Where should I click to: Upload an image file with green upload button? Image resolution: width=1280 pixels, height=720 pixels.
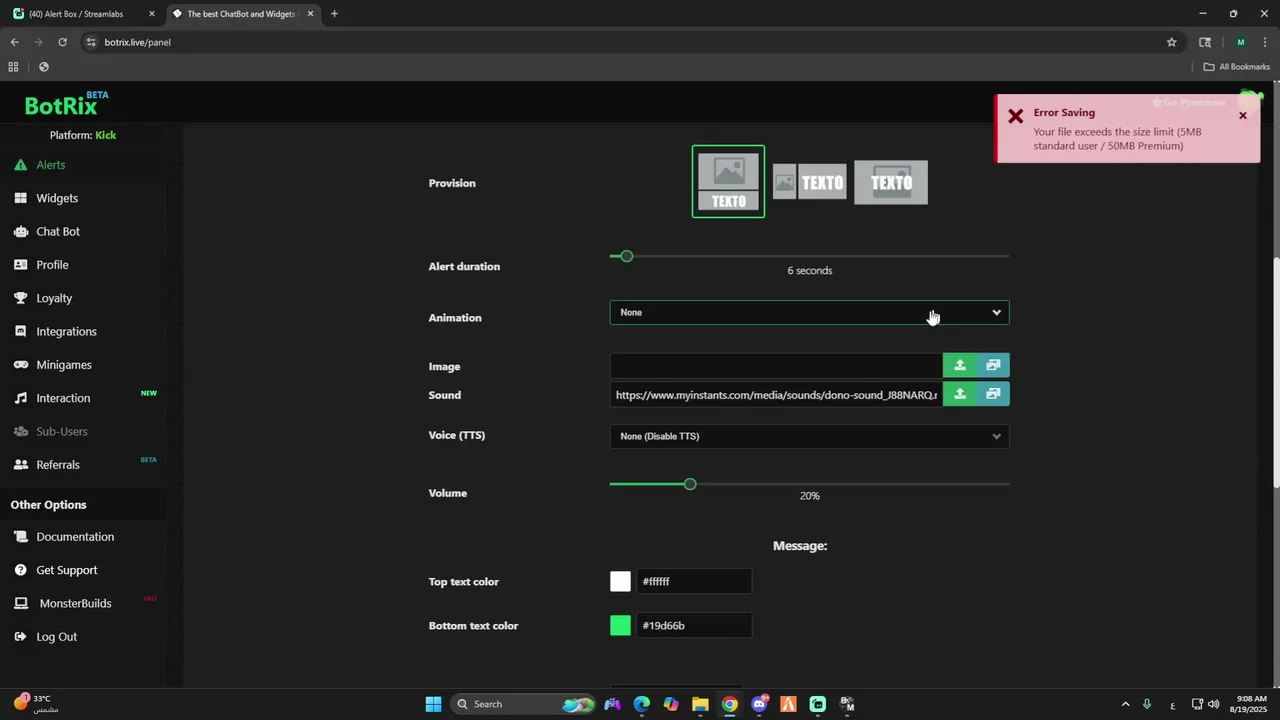point(960,365)
